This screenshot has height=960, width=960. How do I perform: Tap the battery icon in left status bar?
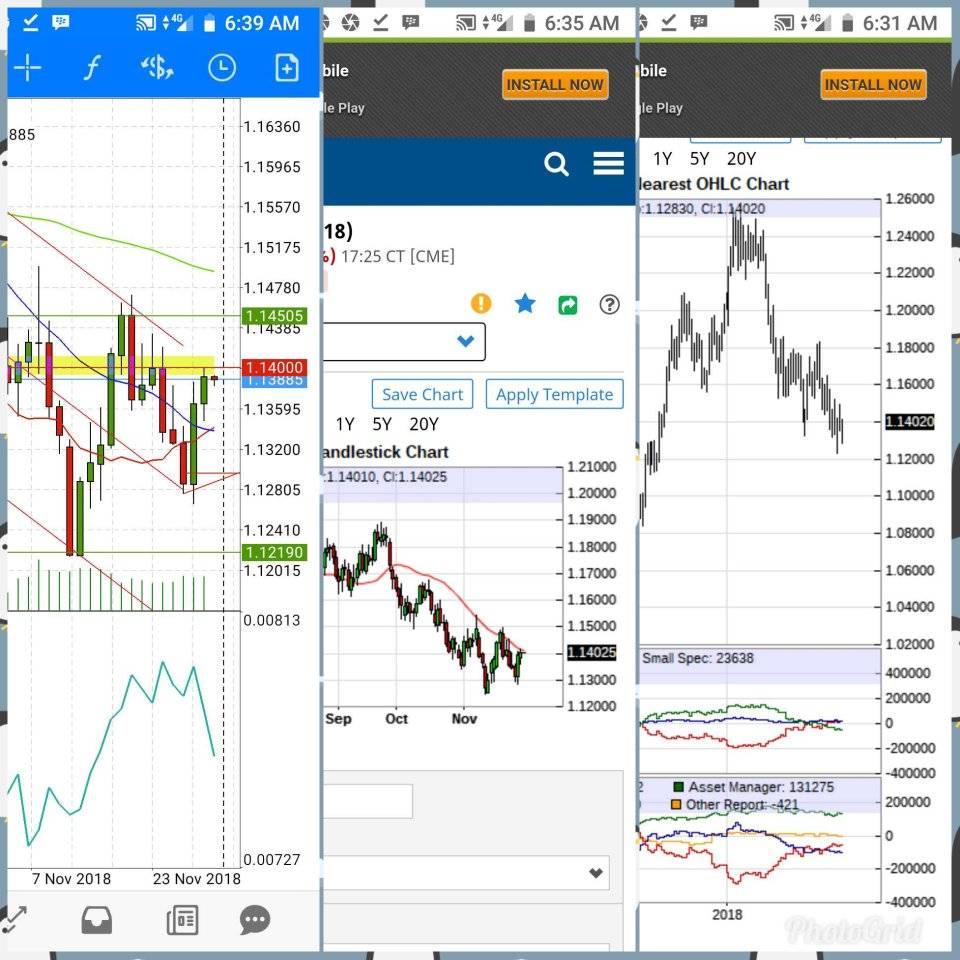coord(209,23)
